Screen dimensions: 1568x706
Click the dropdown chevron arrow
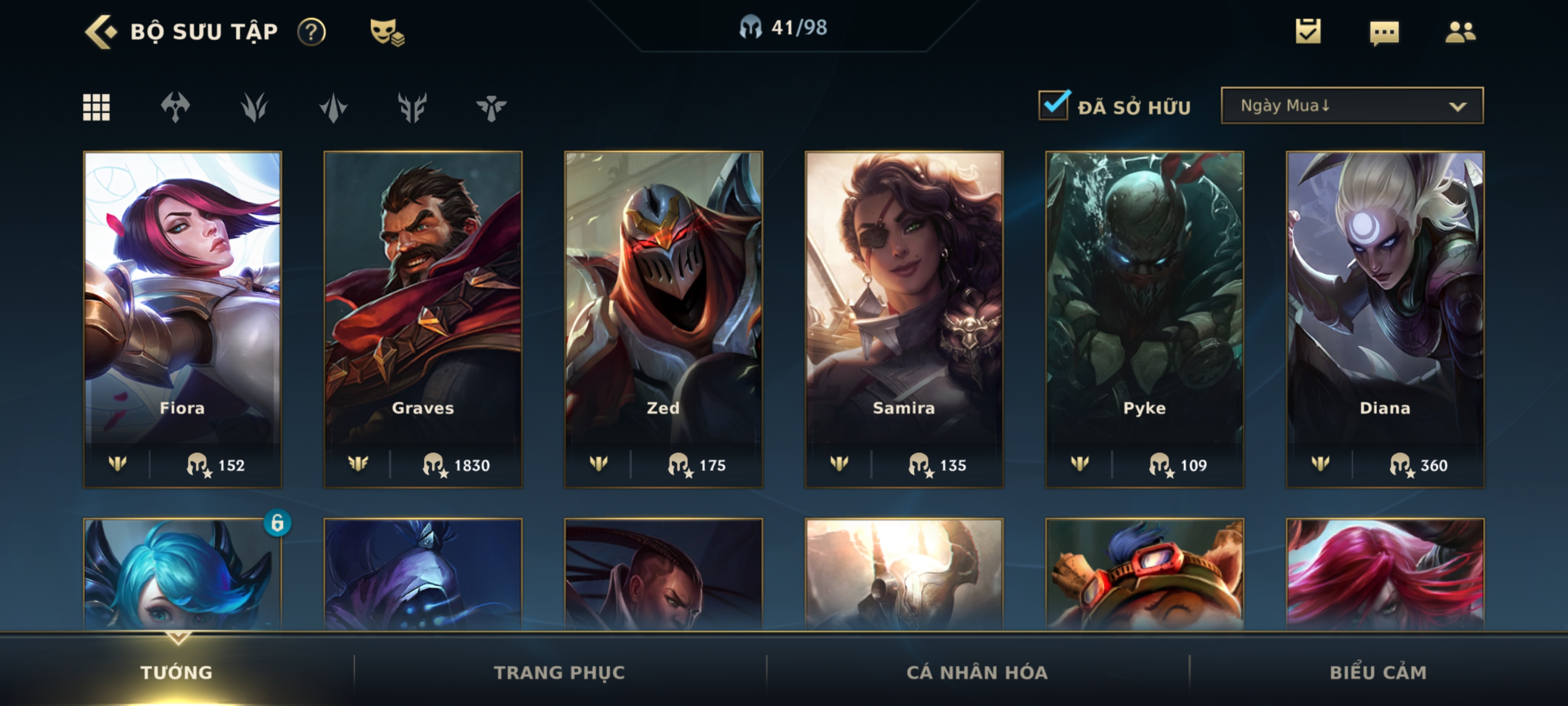tap(1457, 106)
